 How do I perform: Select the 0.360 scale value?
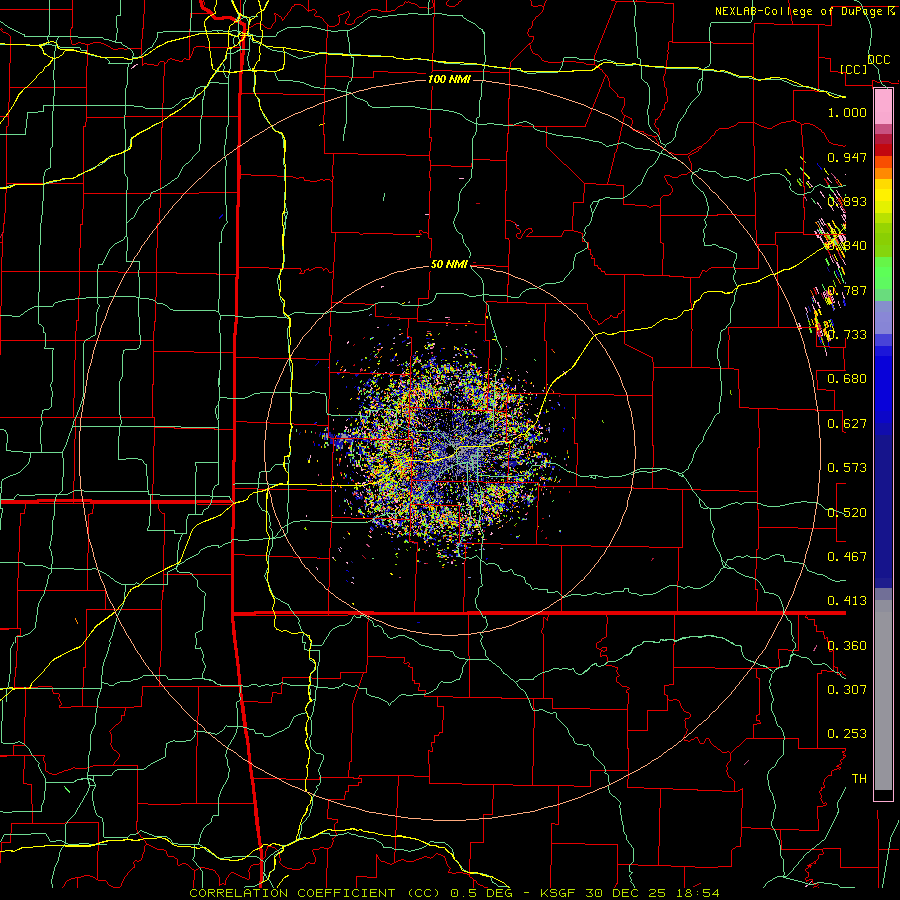(847, 646)
